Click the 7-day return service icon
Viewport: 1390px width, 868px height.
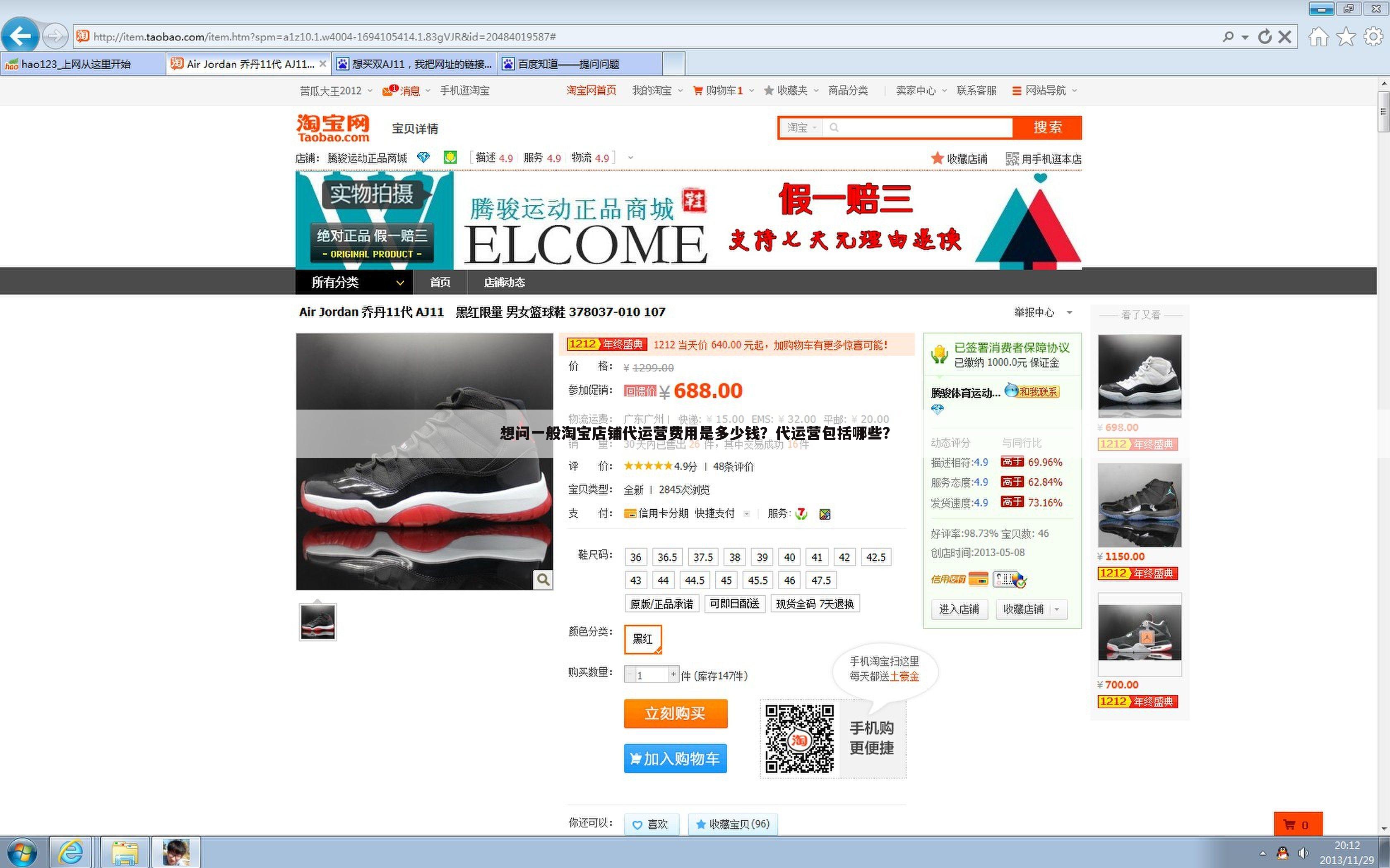(x=801, y=514)
